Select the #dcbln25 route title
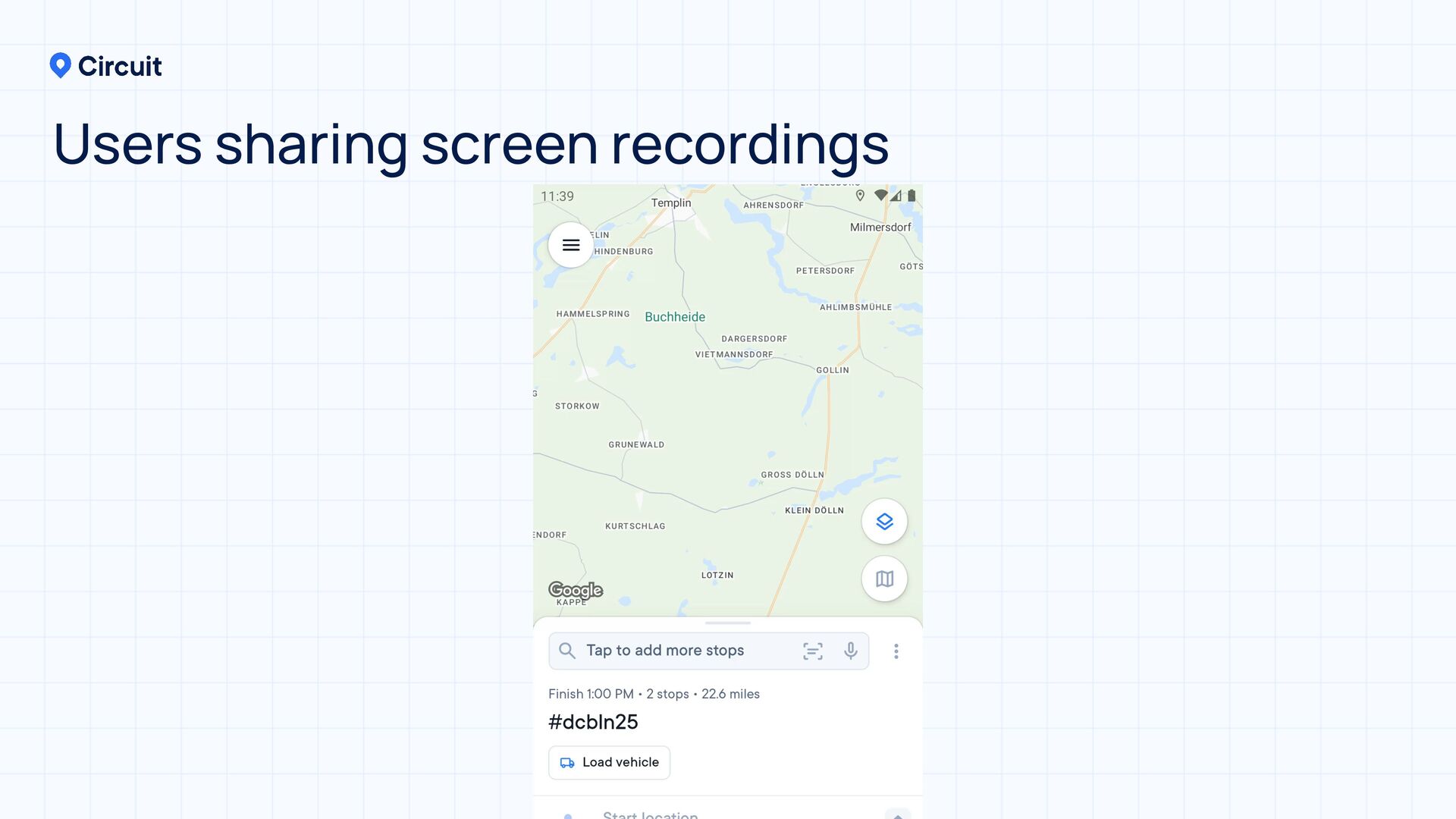This screenshot has width=1456, height=819. [x=593, y=722]
